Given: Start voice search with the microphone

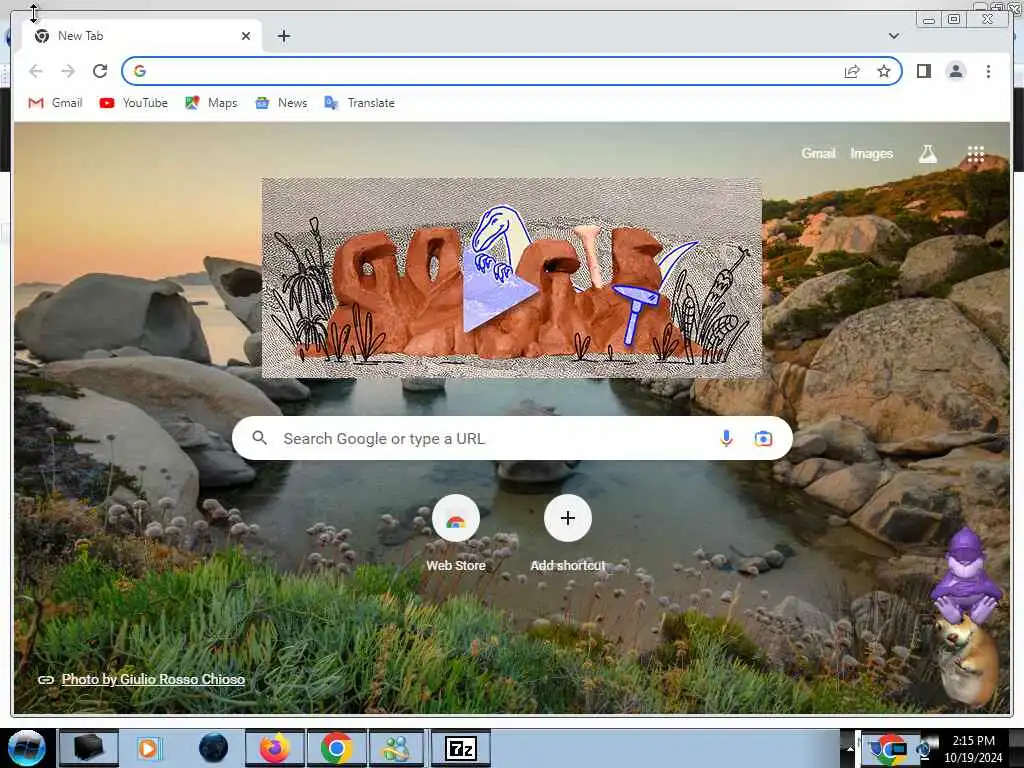Looking at the screenshot, I should [x=726, y=438].
